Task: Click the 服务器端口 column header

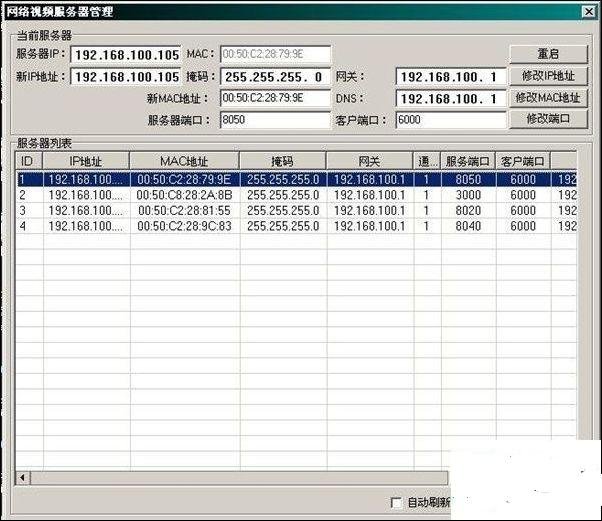Action: click(x=469, y=161)
